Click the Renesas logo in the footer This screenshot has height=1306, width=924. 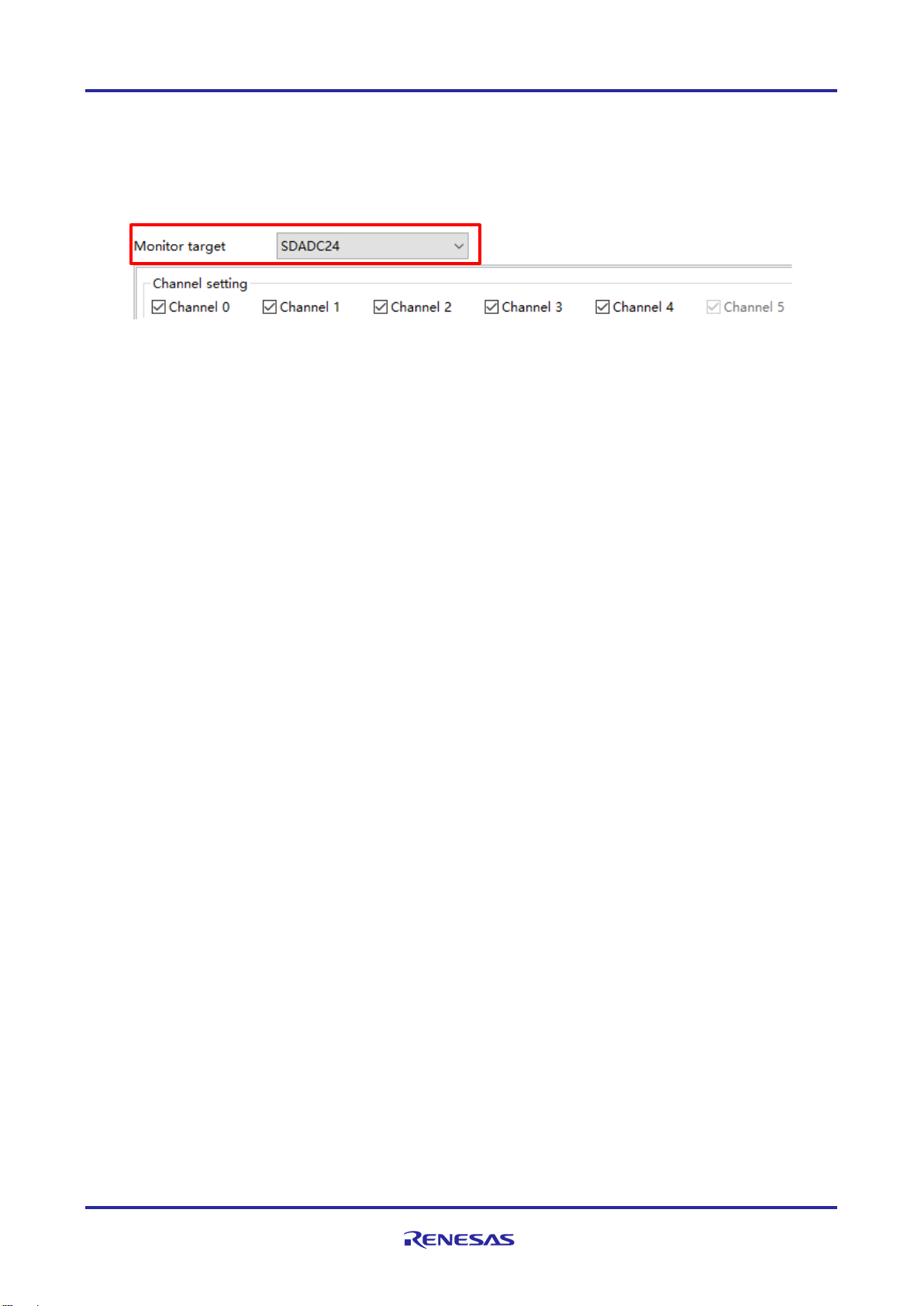459,1239
